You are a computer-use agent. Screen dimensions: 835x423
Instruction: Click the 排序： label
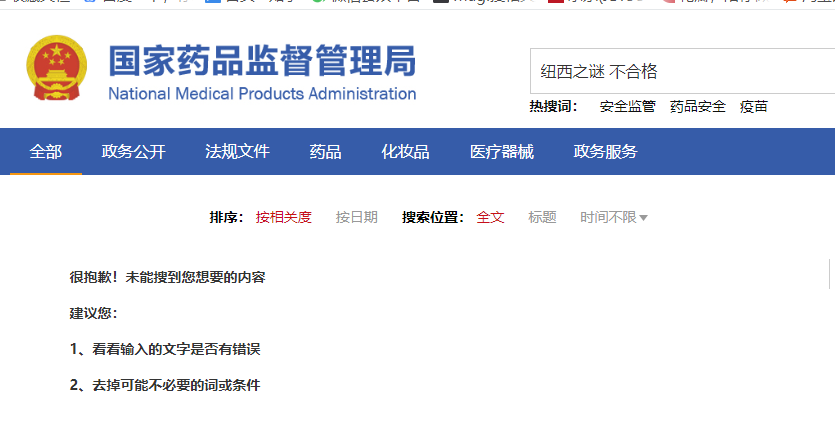tap(227, 217)
